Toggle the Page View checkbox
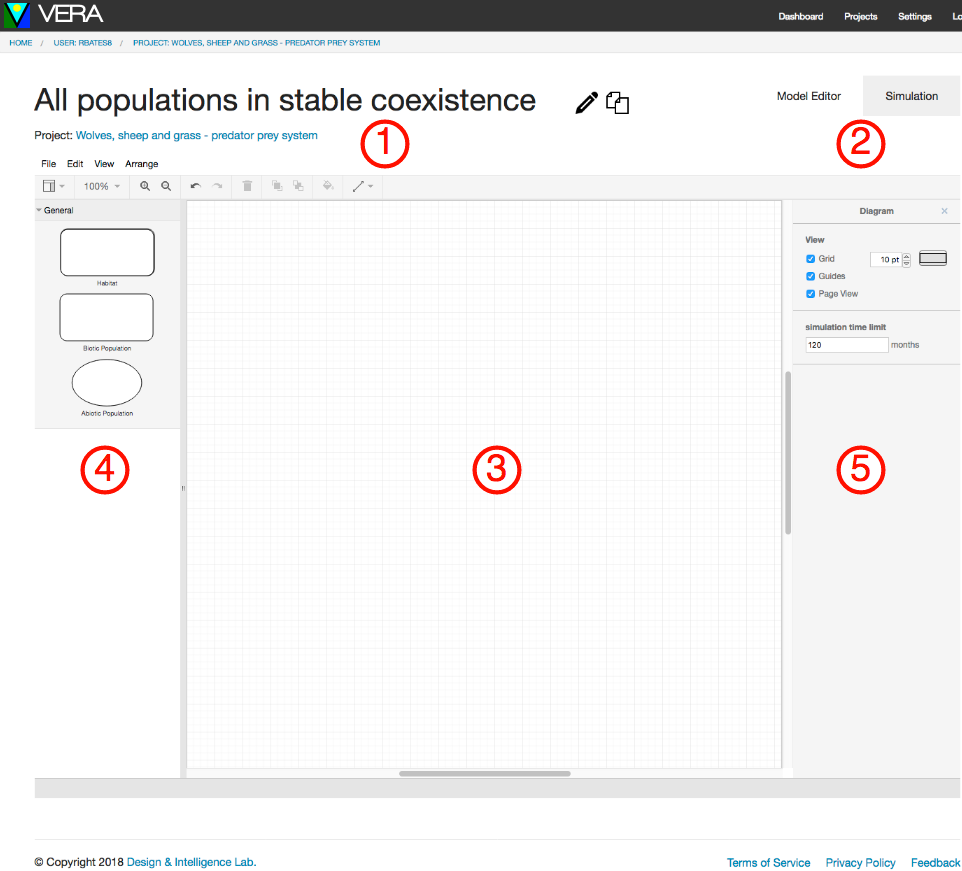This screenshot has height=871, width=962. click(811, 294)
